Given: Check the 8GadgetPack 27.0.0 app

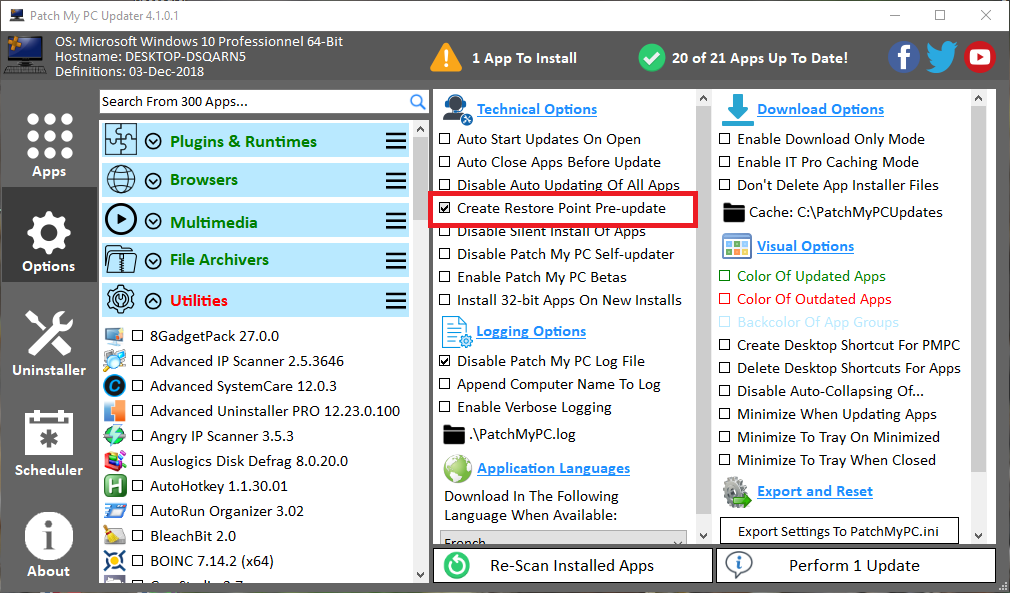Looking at the screenshot, I should 139,336.
